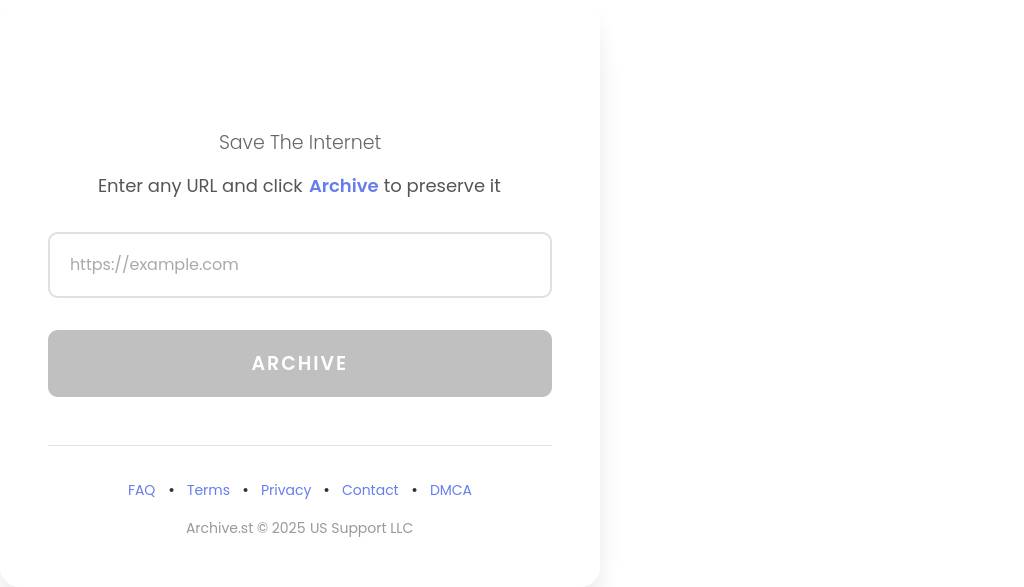Viewport: 1024px width, 587px height.
Task: Click the bullet between Privacy and Contact
Action: pos(326,490)
